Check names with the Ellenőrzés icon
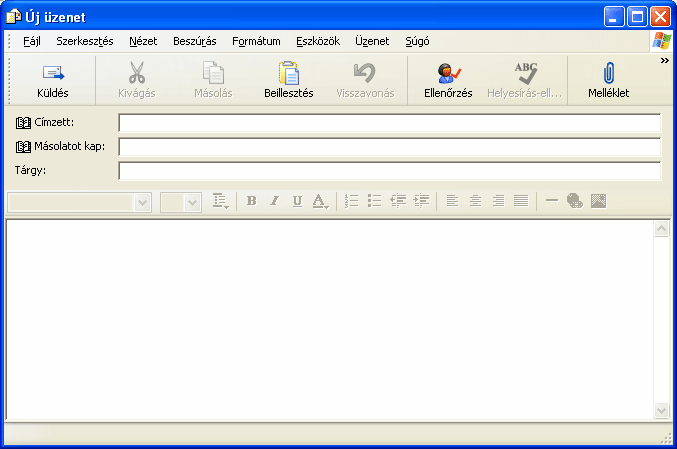The image size is (677, 449). pyautogui.click(x=448, y=73)
